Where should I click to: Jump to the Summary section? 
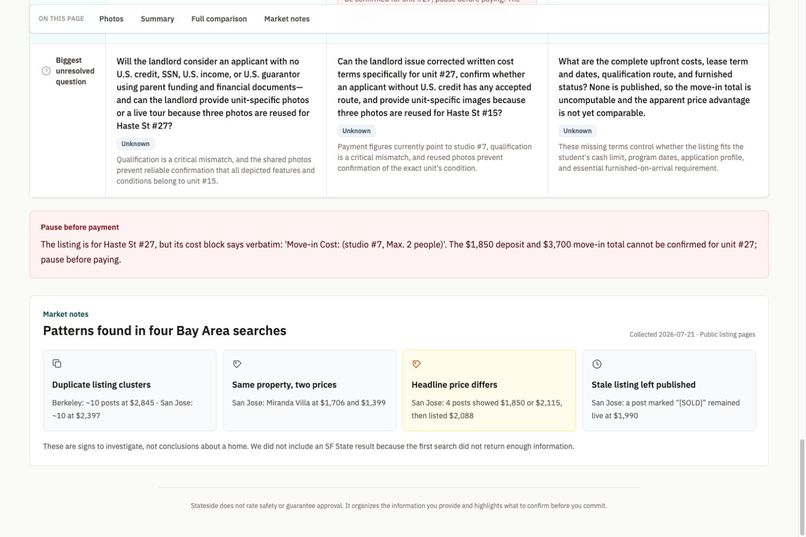pyautogui.click(x=157, y=19)
